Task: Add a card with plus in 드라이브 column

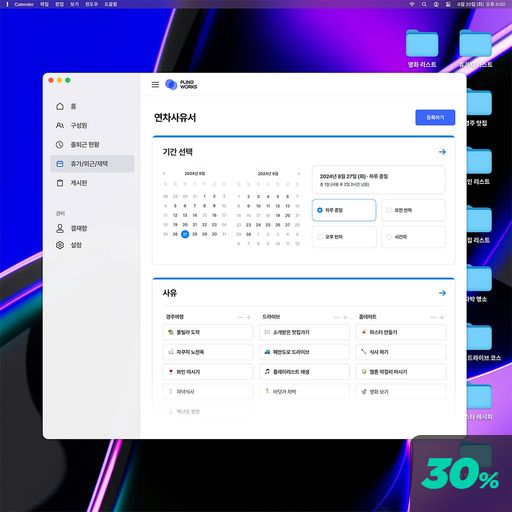Action: [x=346, y=317]
